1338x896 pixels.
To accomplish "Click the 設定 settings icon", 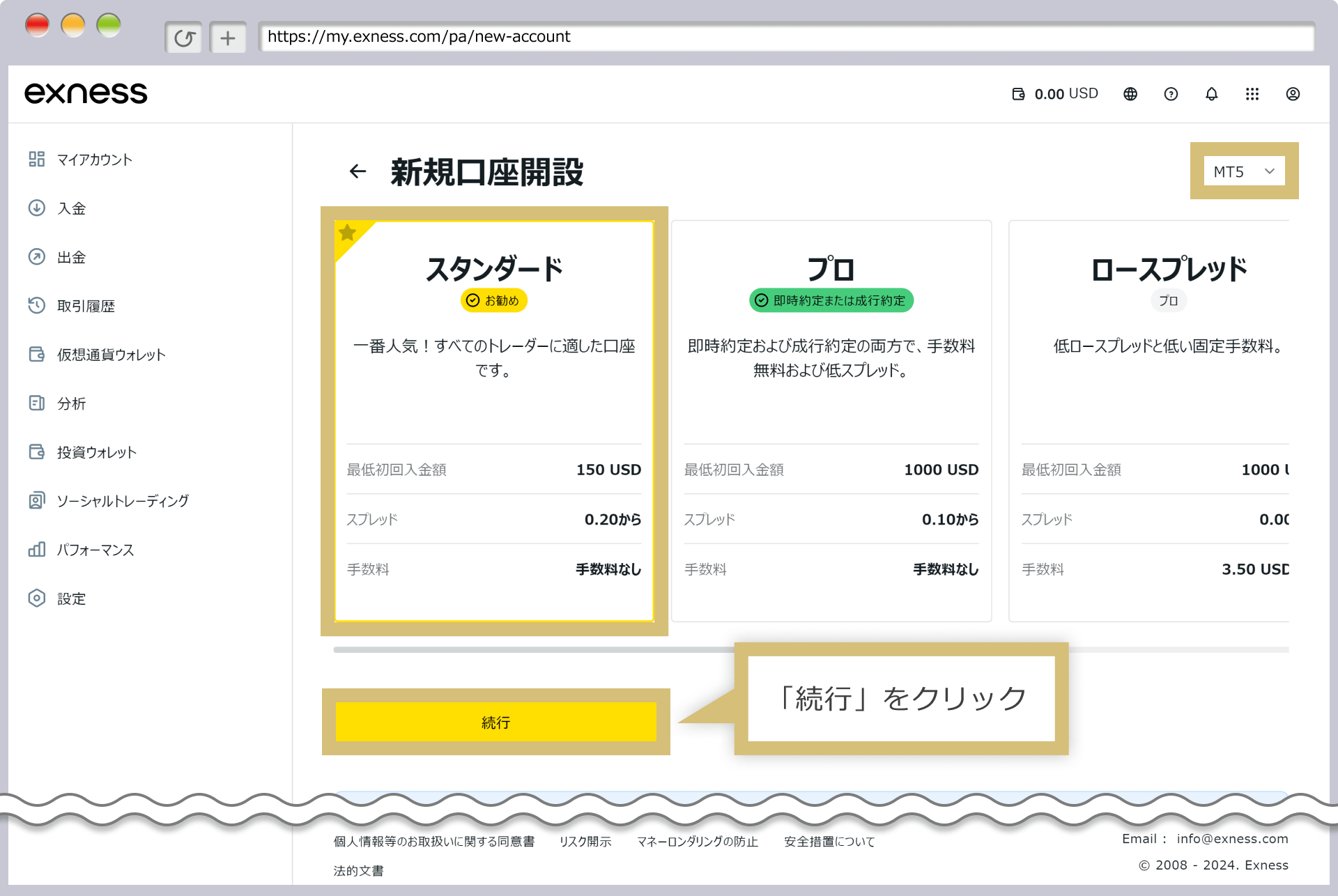I will [37, 598].
